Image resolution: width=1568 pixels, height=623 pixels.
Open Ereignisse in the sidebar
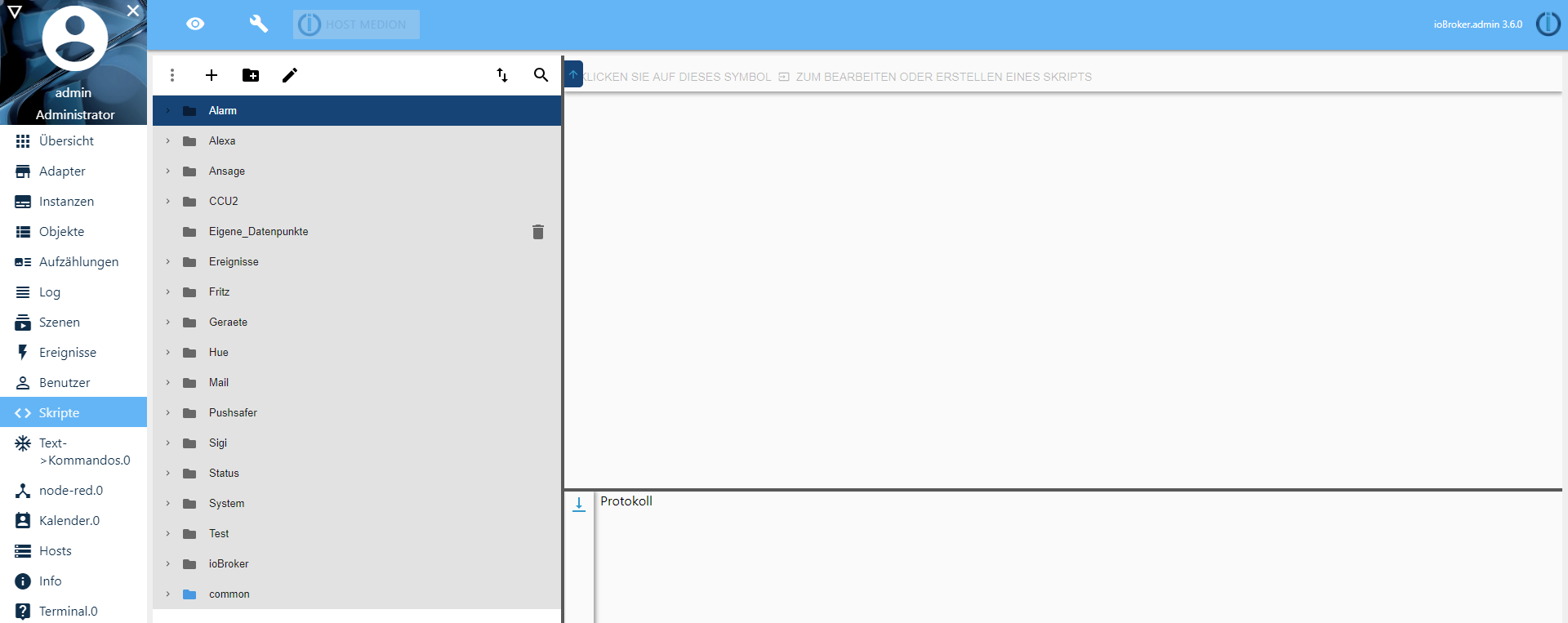click(73, 353)
